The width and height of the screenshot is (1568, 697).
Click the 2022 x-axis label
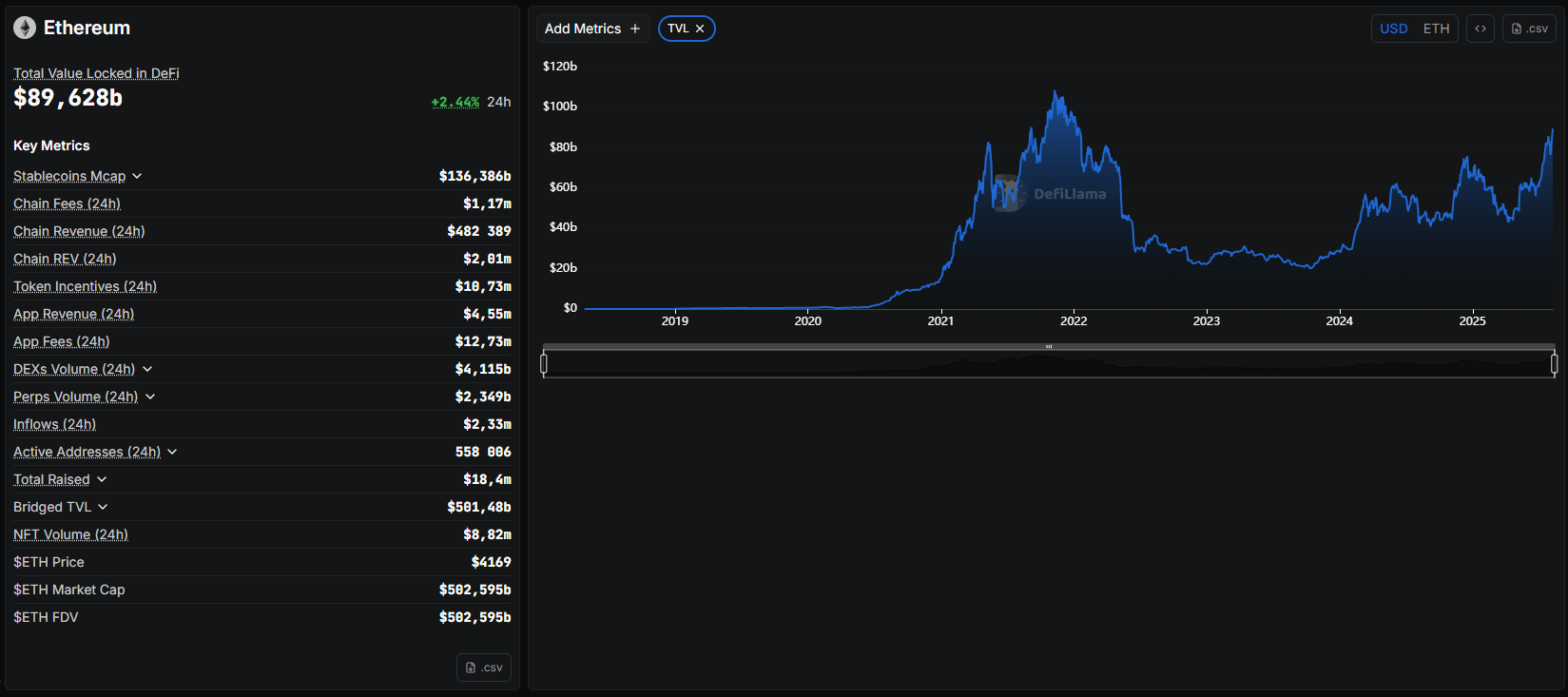point(1074,321)
